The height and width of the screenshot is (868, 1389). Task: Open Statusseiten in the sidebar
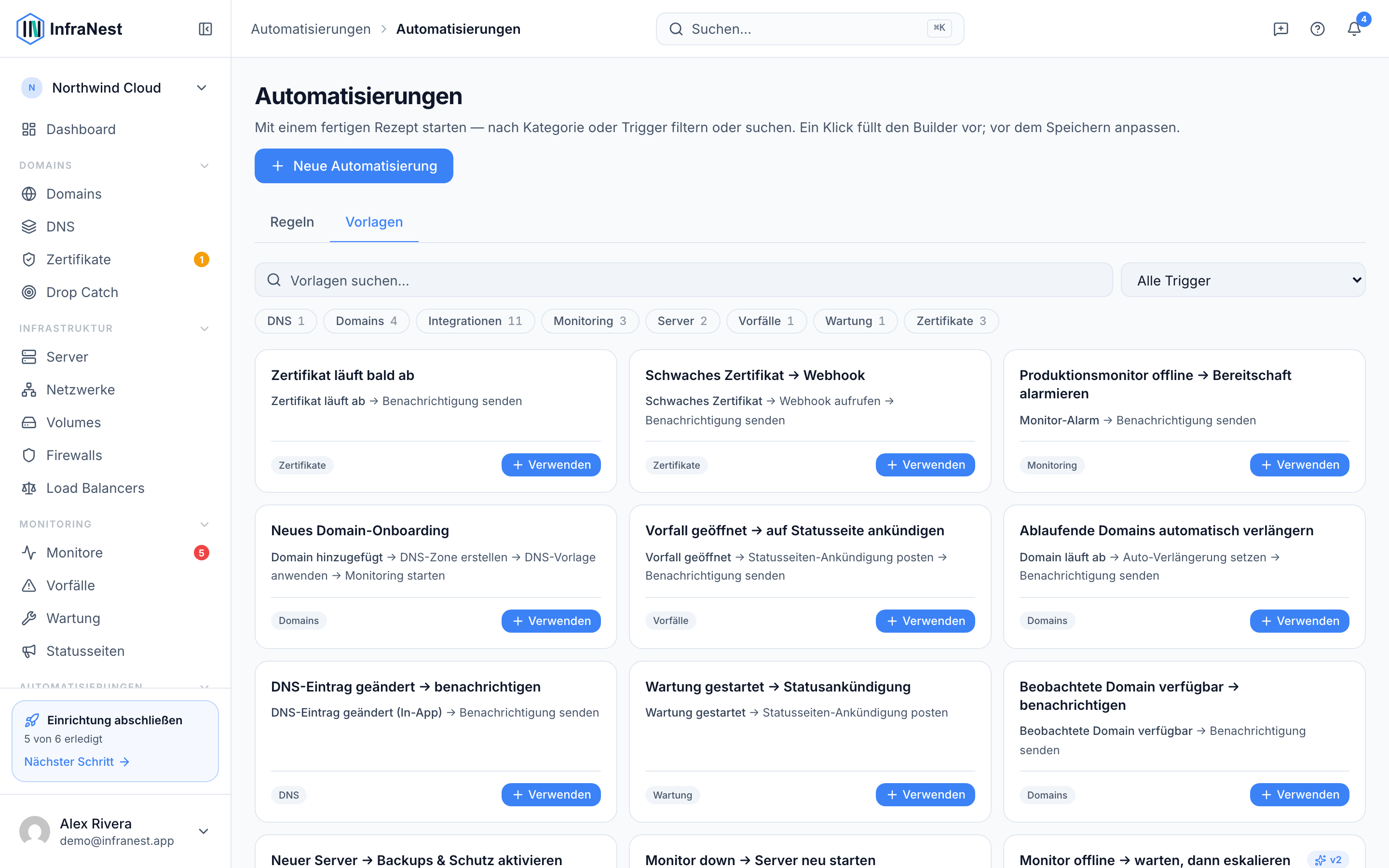115,651
